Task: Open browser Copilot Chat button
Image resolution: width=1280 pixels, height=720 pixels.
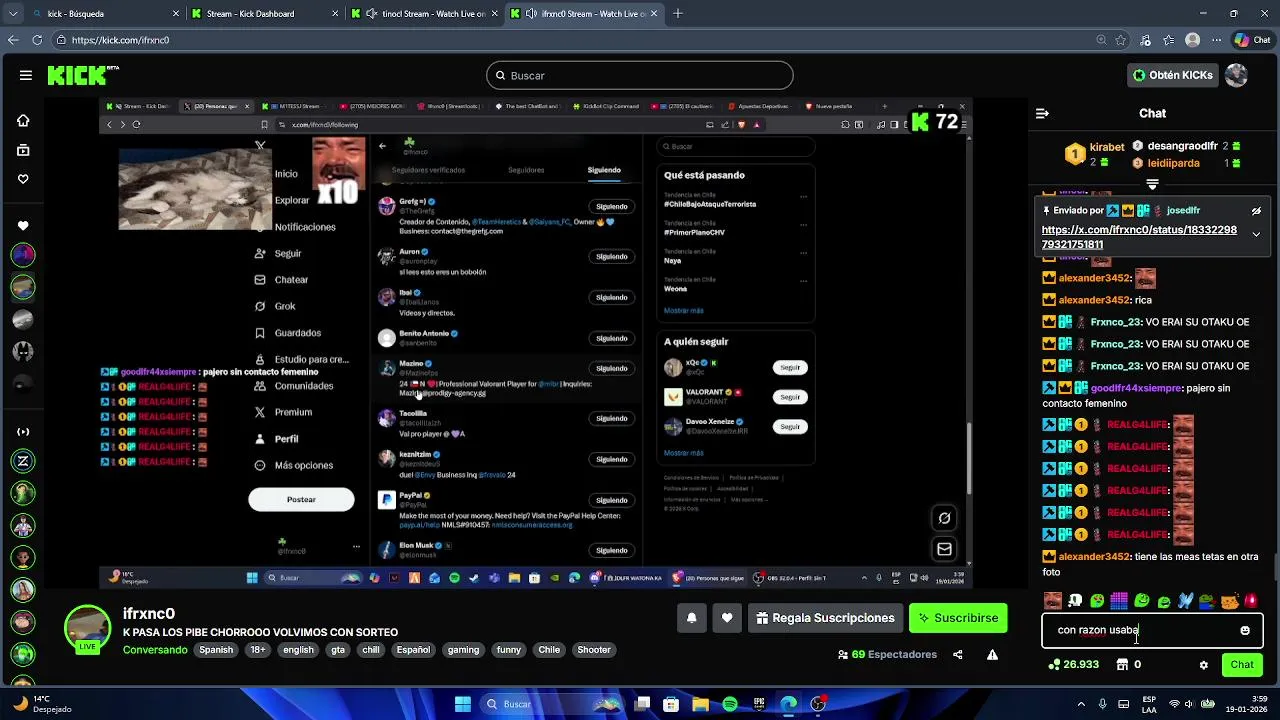Action: (x=1253, y=40)
